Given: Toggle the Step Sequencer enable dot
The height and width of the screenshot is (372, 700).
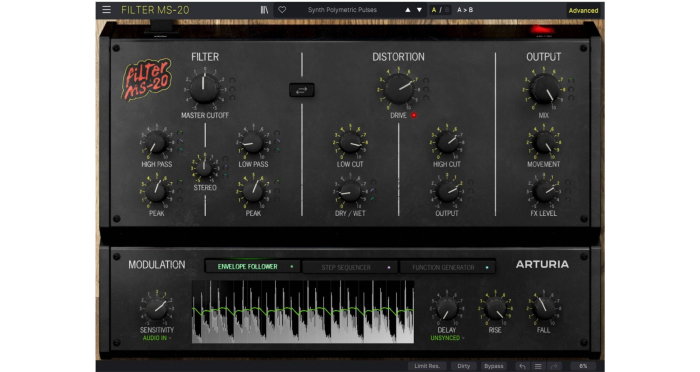Looking at the screenshot, I should [389, 268].
